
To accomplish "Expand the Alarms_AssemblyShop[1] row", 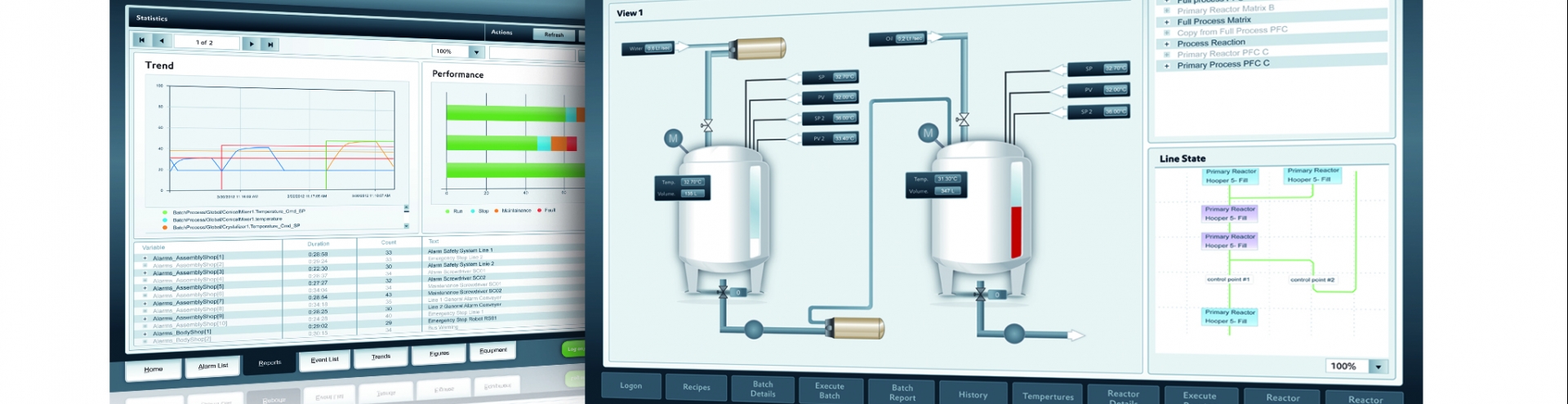I will [145, 258].
